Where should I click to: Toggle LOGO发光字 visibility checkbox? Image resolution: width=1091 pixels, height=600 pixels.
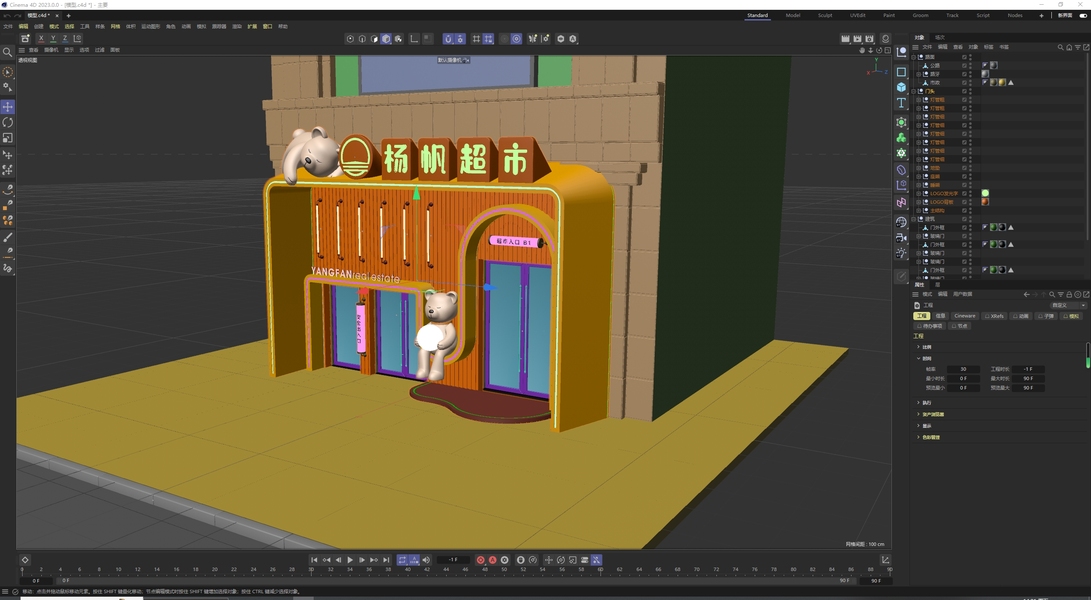click(964, 194)
